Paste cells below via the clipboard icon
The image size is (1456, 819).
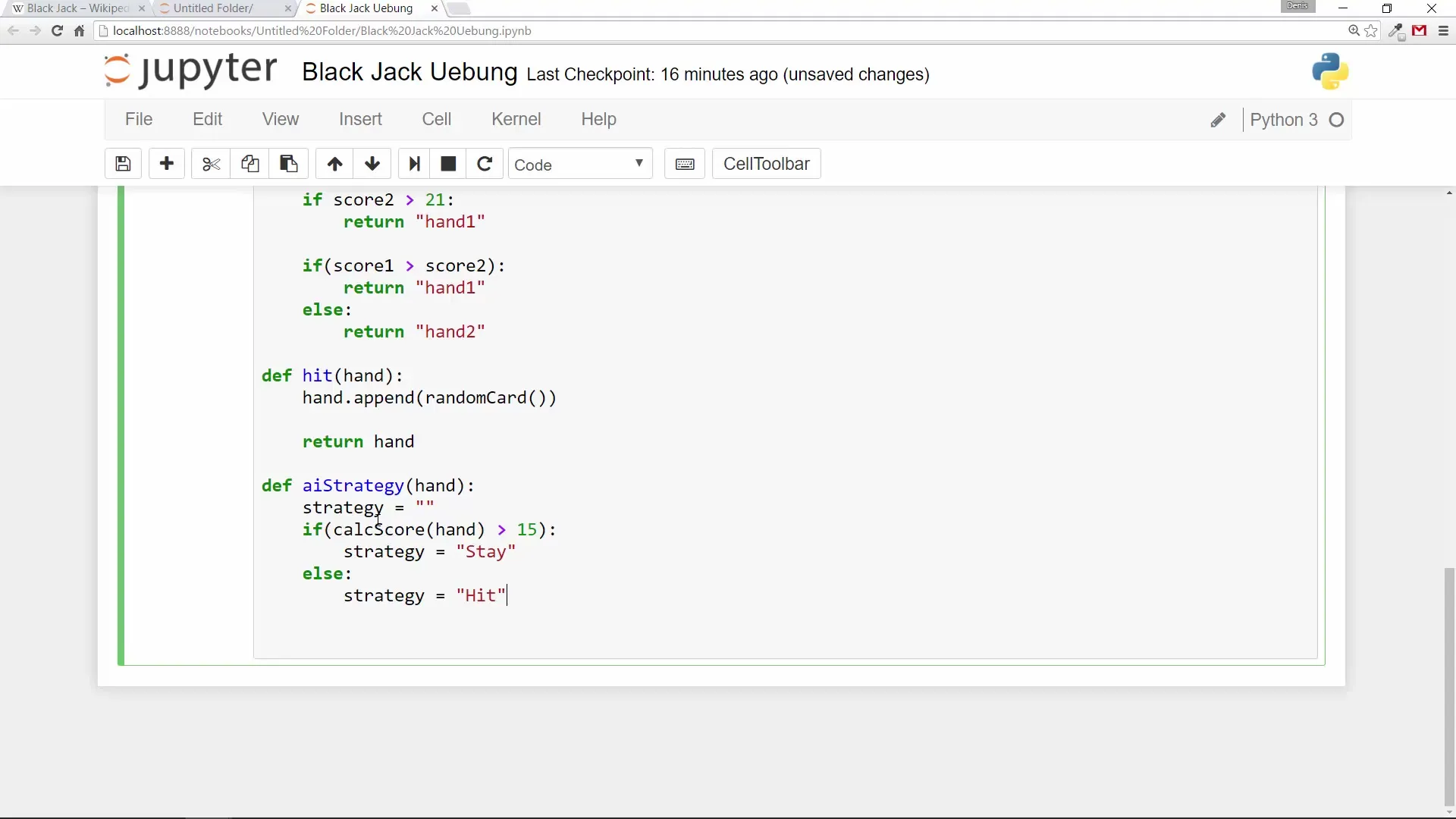coord(288,164)
